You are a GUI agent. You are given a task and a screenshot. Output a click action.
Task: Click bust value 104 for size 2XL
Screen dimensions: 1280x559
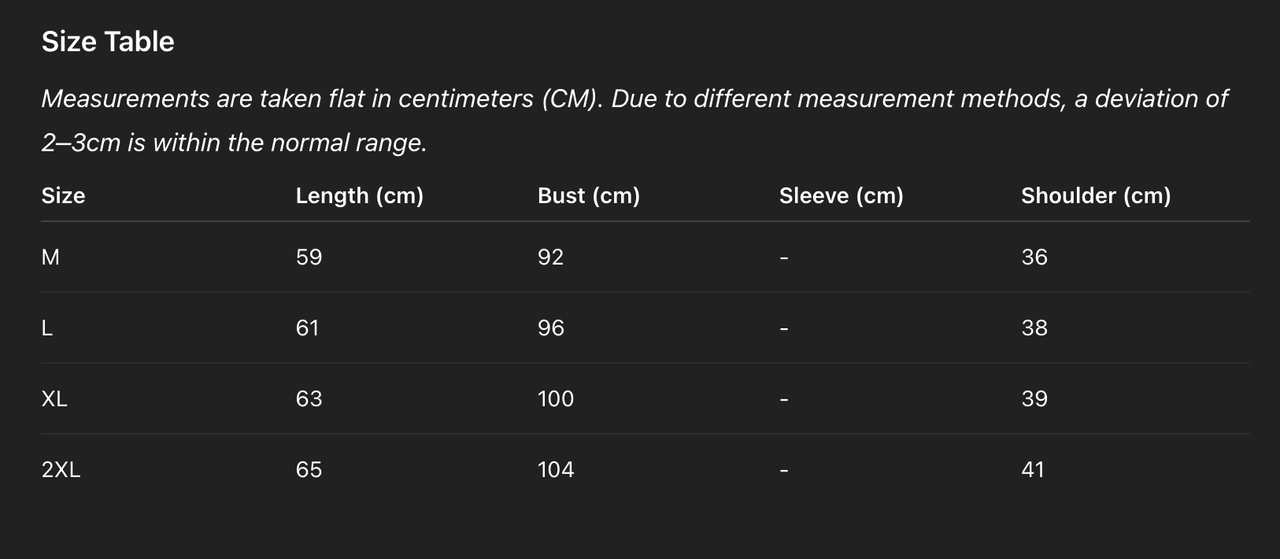[556, 470]
